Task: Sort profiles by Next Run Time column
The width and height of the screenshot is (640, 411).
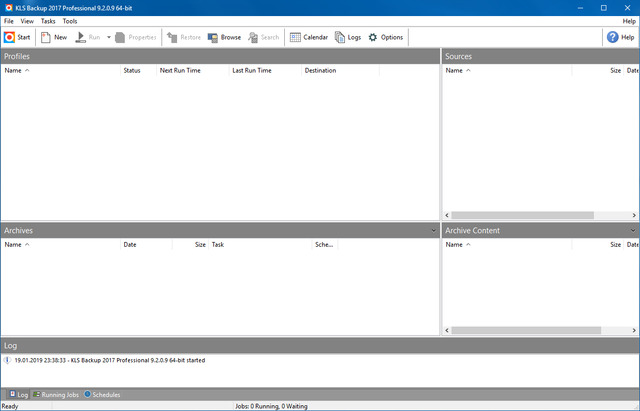Action: click(x=180, y=71)
